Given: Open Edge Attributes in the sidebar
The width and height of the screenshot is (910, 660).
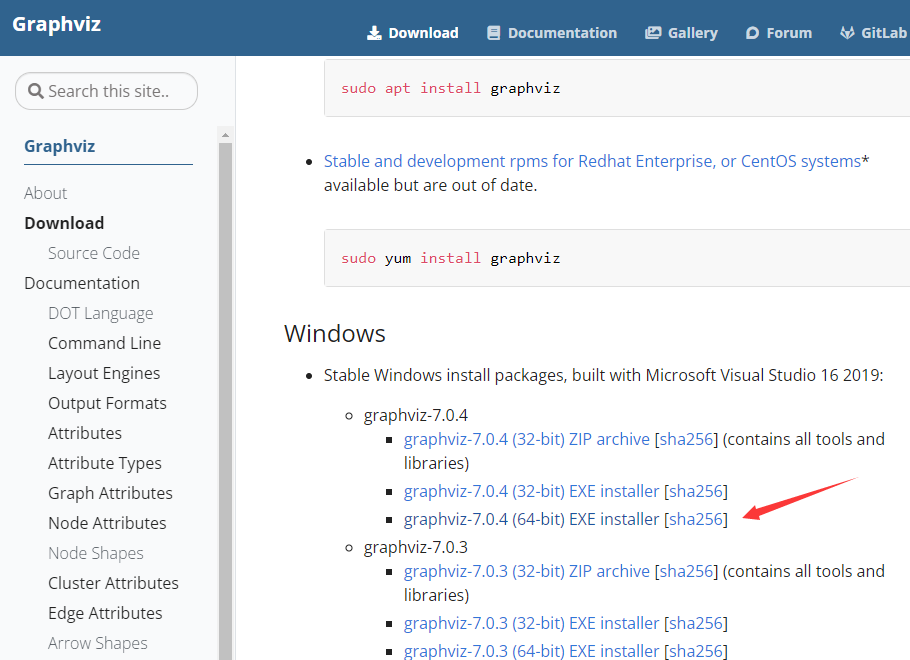Looking at the screenshot, I should click(105, 614).
